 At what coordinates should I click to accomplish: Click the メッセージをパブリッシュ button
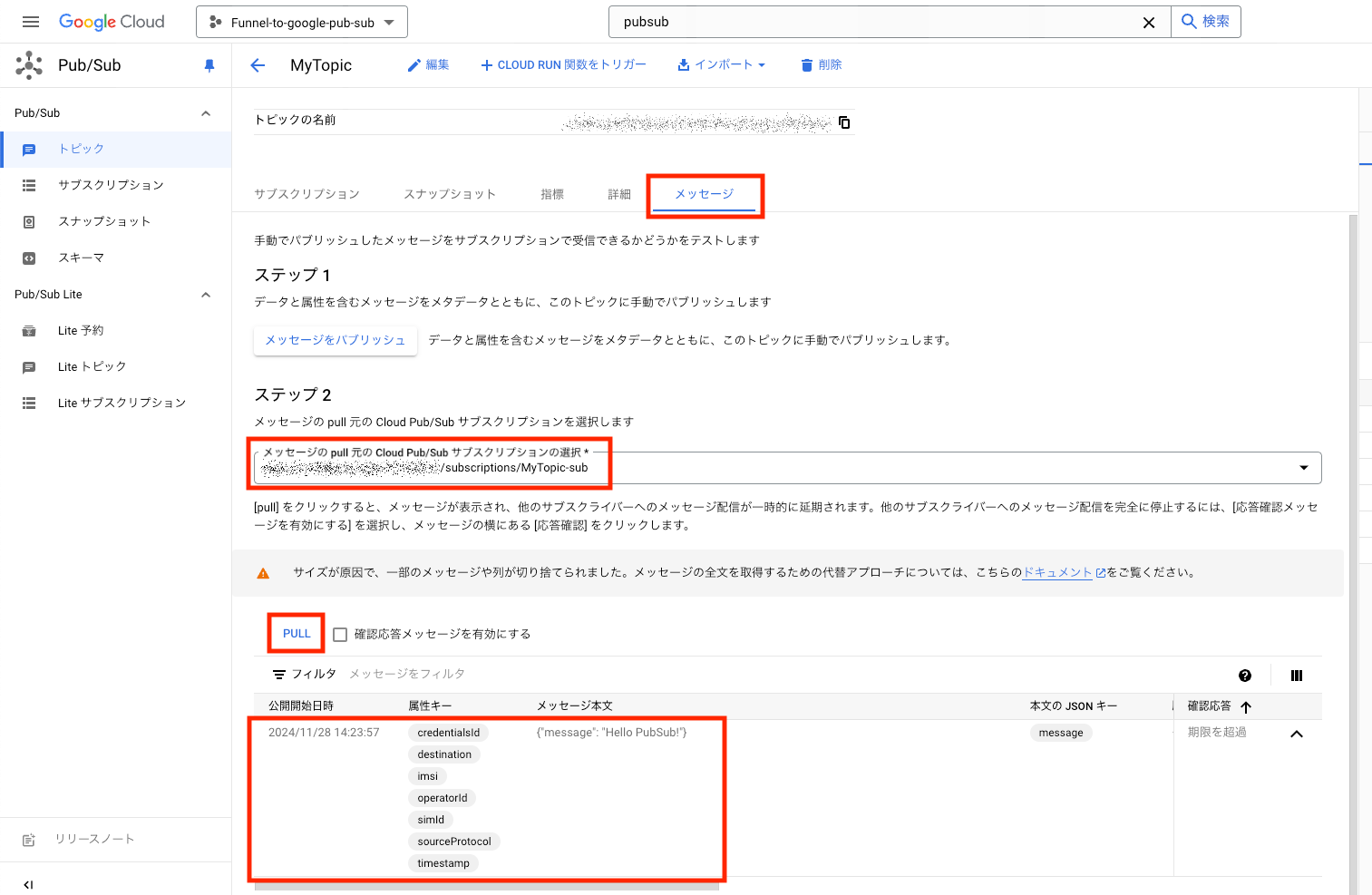click(336, 340)
